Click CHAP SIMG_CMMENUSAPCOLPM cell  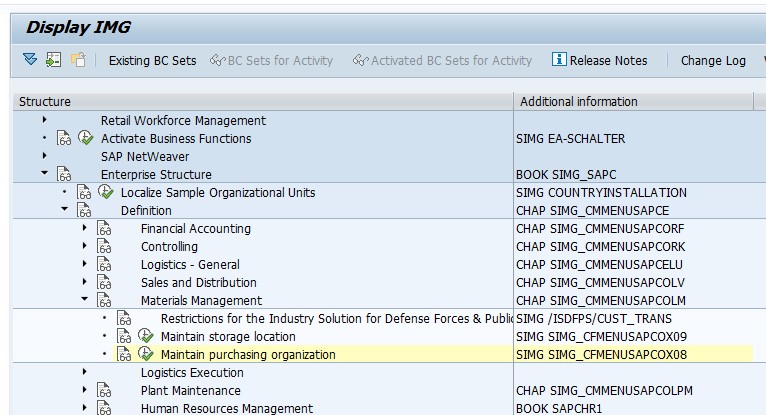pyautogui.click(x=604, y=391)
